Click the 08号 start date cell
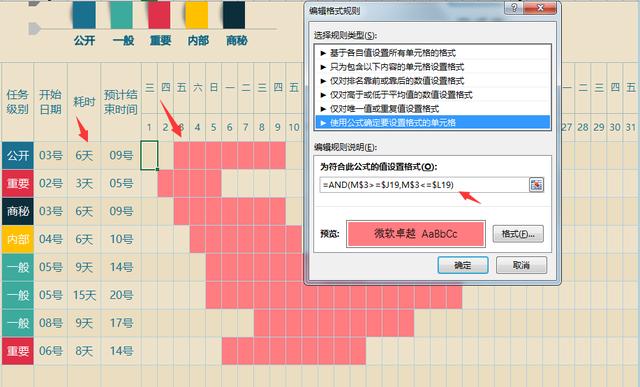 tap(51, 323)
